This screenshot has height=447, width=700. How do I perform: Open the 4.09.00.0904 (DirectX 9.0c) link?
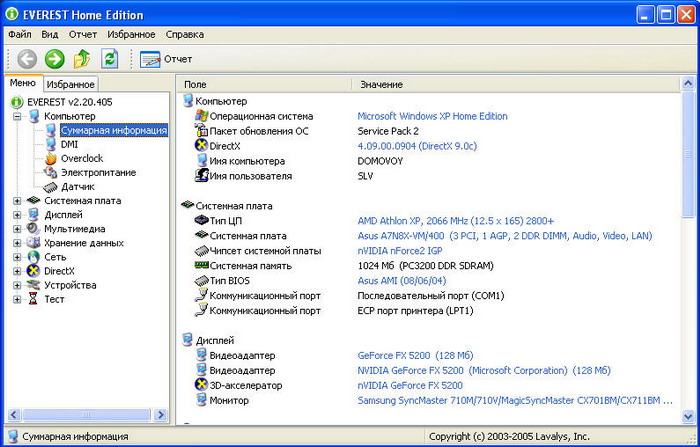point(417,146)
